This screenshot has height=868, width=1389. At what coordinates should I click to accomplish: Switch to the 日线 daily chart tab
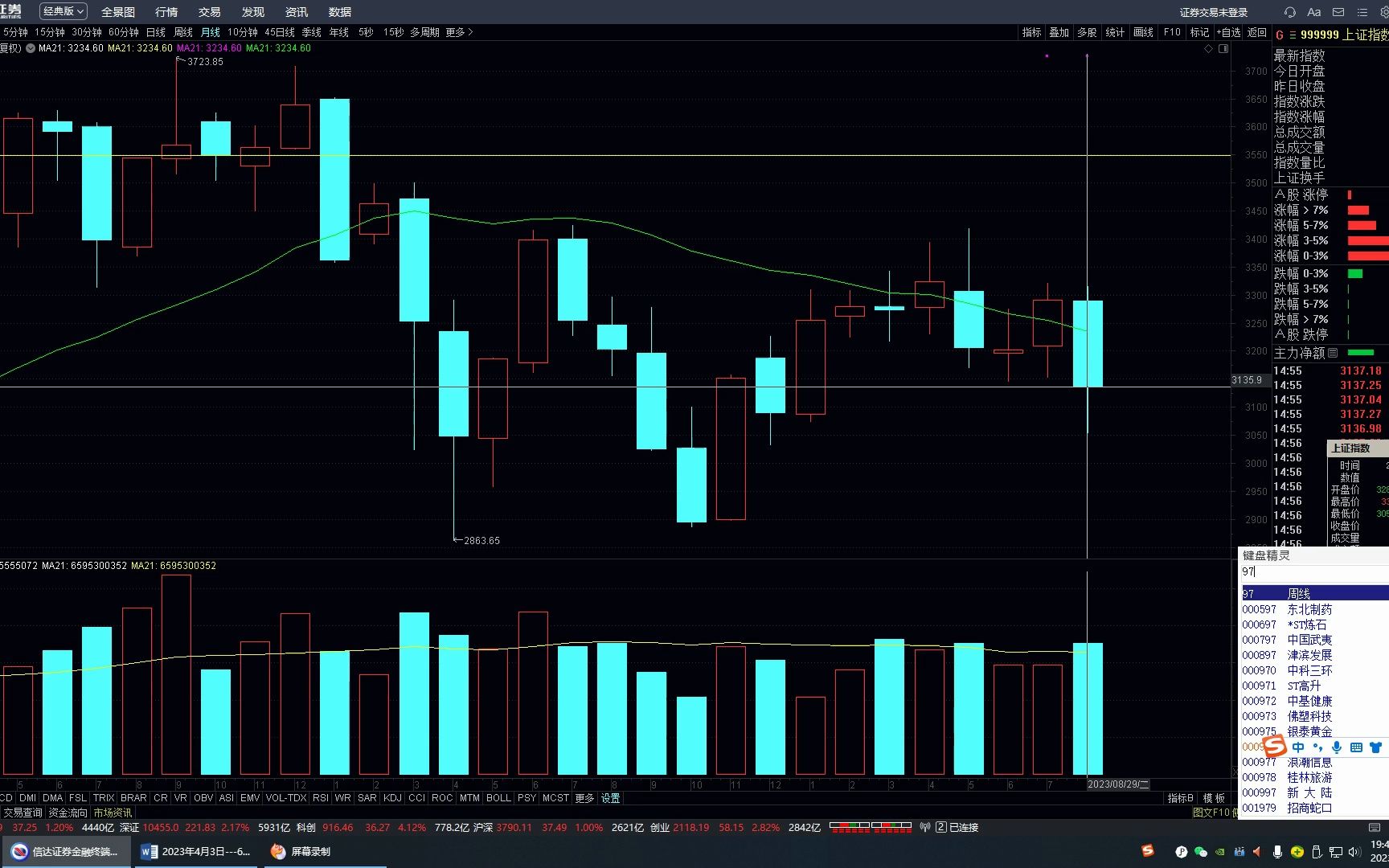(155, 32)
